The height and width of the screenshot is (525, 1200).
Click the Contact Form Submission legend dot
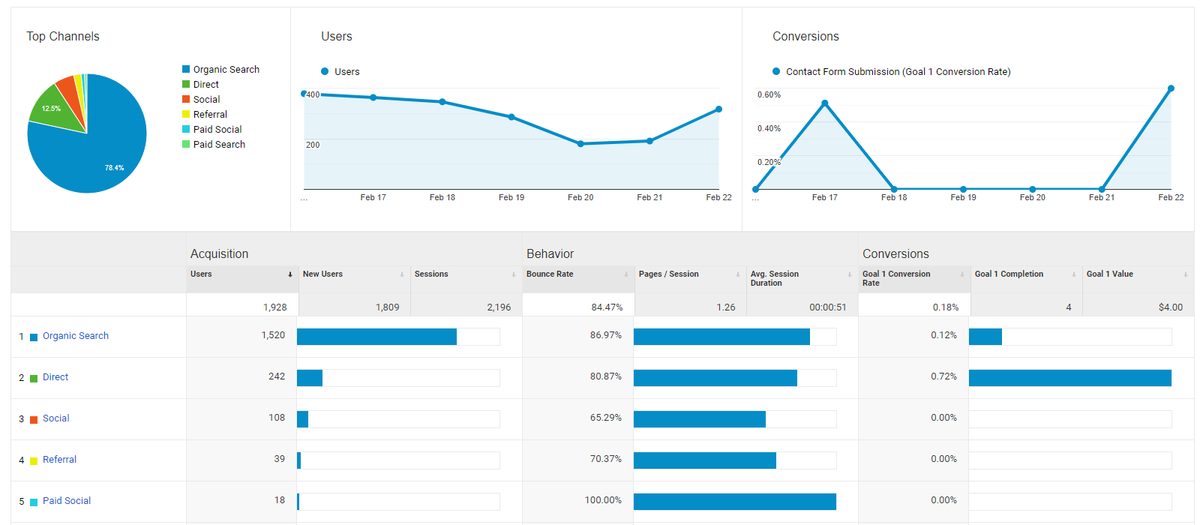pyautogui.click(x=777, y=71)
